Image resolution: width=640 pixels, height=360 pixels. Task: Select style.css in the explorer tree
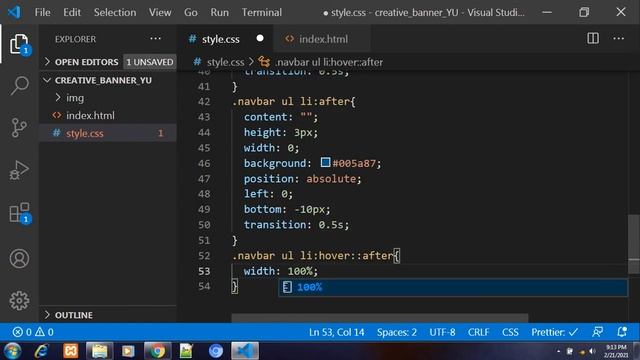pos(108,133)
